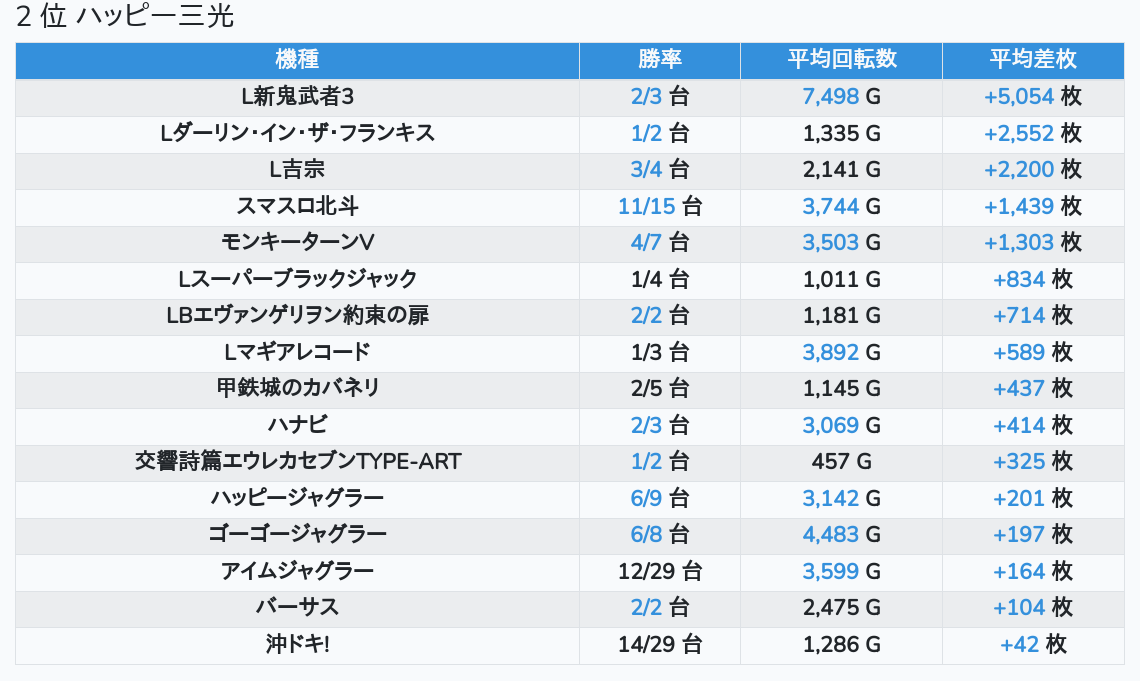Click the 2位 ハッピー三光 heading

coord(125,18)
